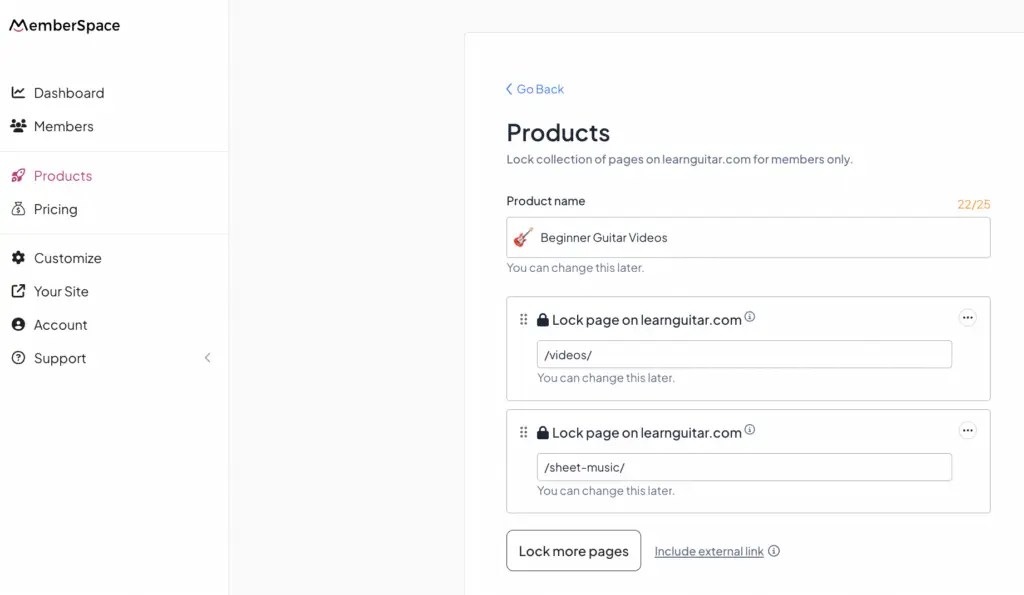
Task: Click the guitar emoji icon in product name
Action: (x=523, y=237)
